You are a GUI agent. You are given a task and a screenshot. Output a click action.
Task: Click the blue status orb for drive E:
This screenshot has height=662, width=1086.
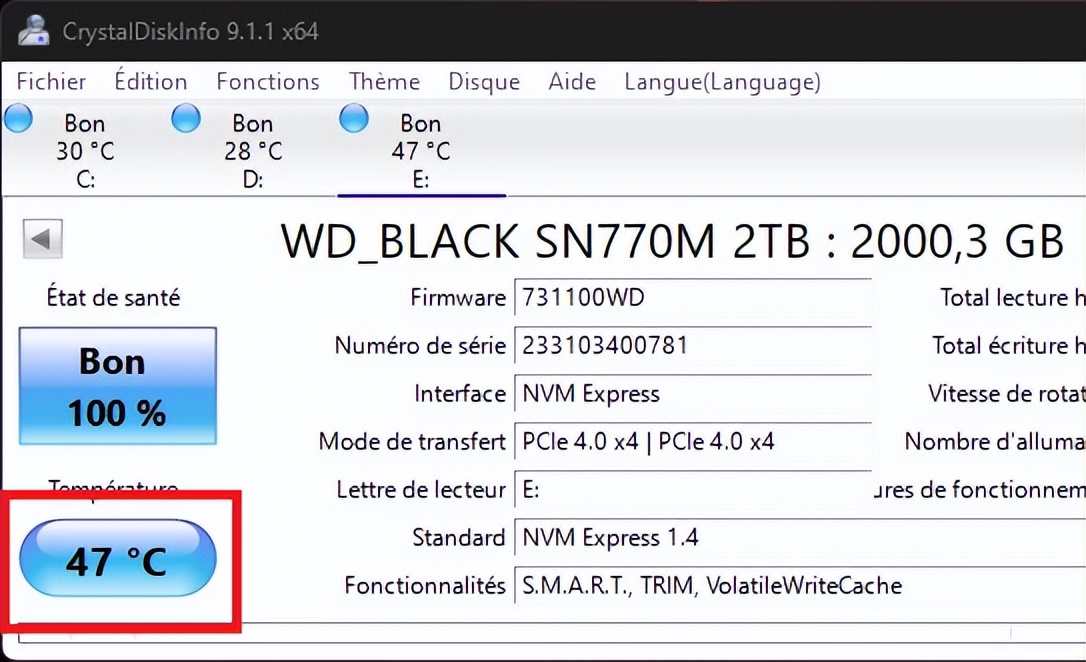[354, 118]
